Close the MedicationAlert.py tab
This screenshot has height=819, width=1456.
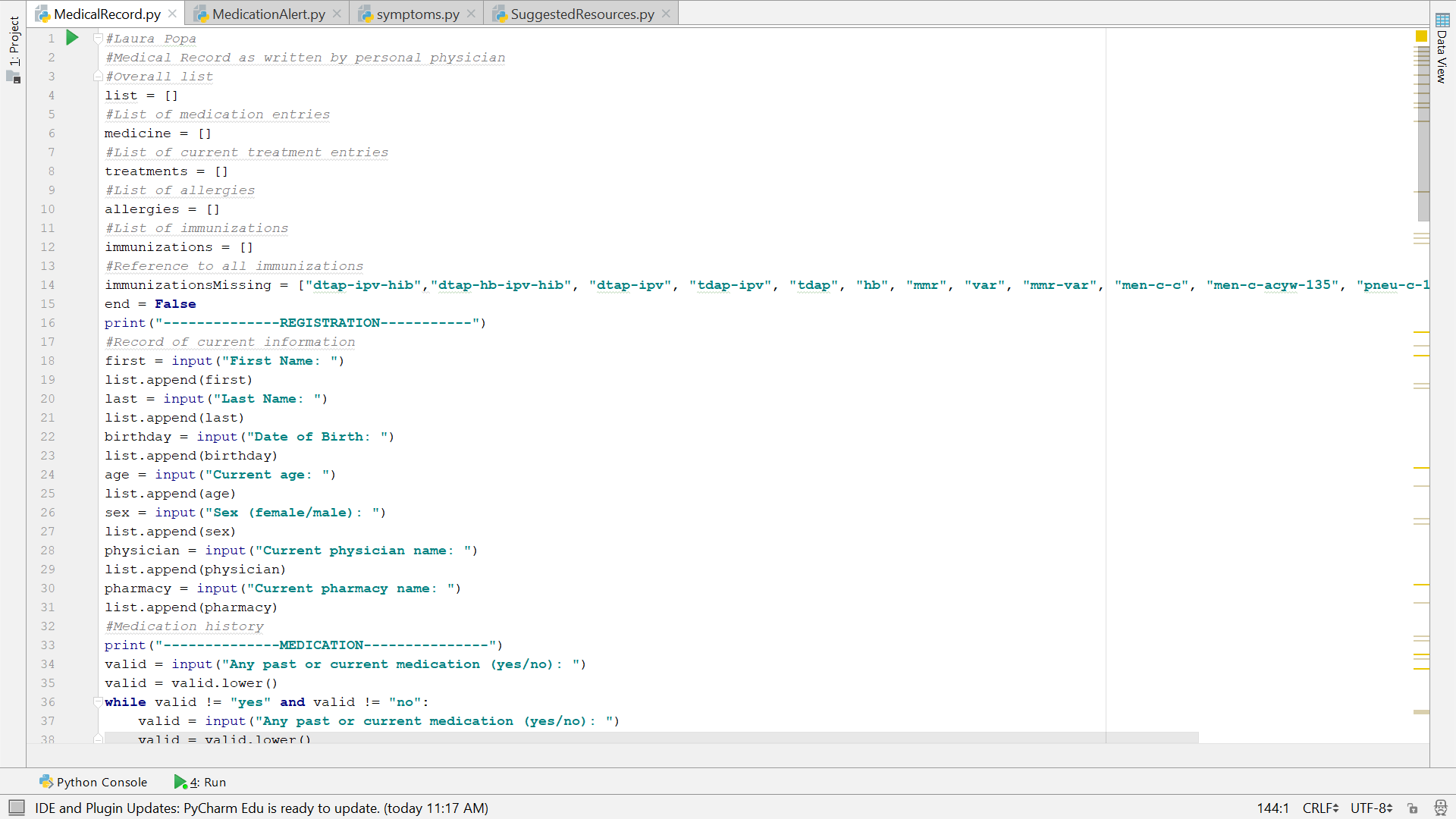(x=337, y=14)
